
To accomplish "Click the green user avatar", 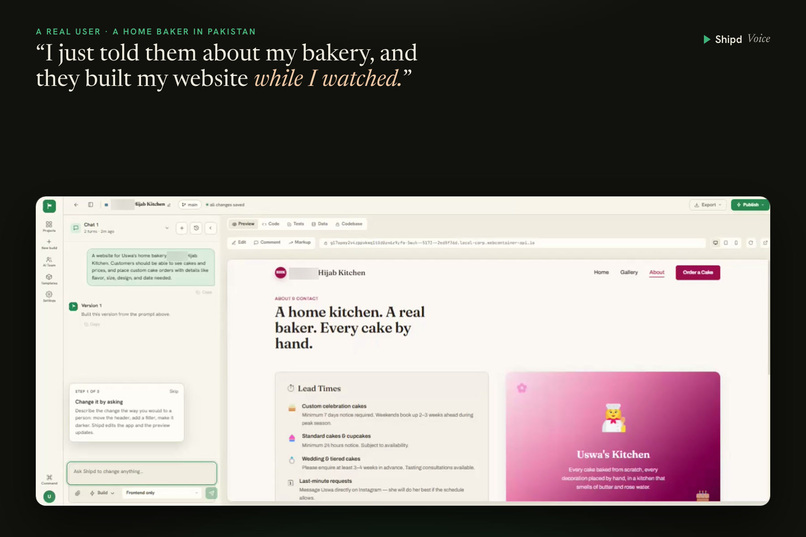I will pyautogui.click(x=49, y=496).
